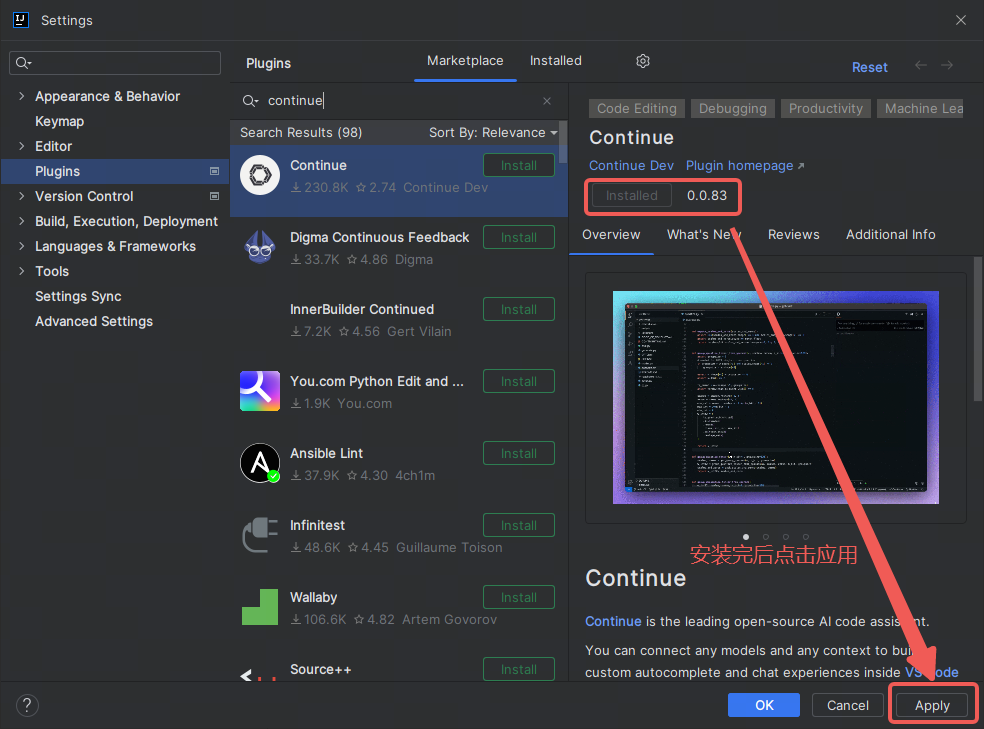Image resolution: width=984 pixels, height=729 pixels.
Task: Click the Apply button
Action: click(x=932, y=705)
